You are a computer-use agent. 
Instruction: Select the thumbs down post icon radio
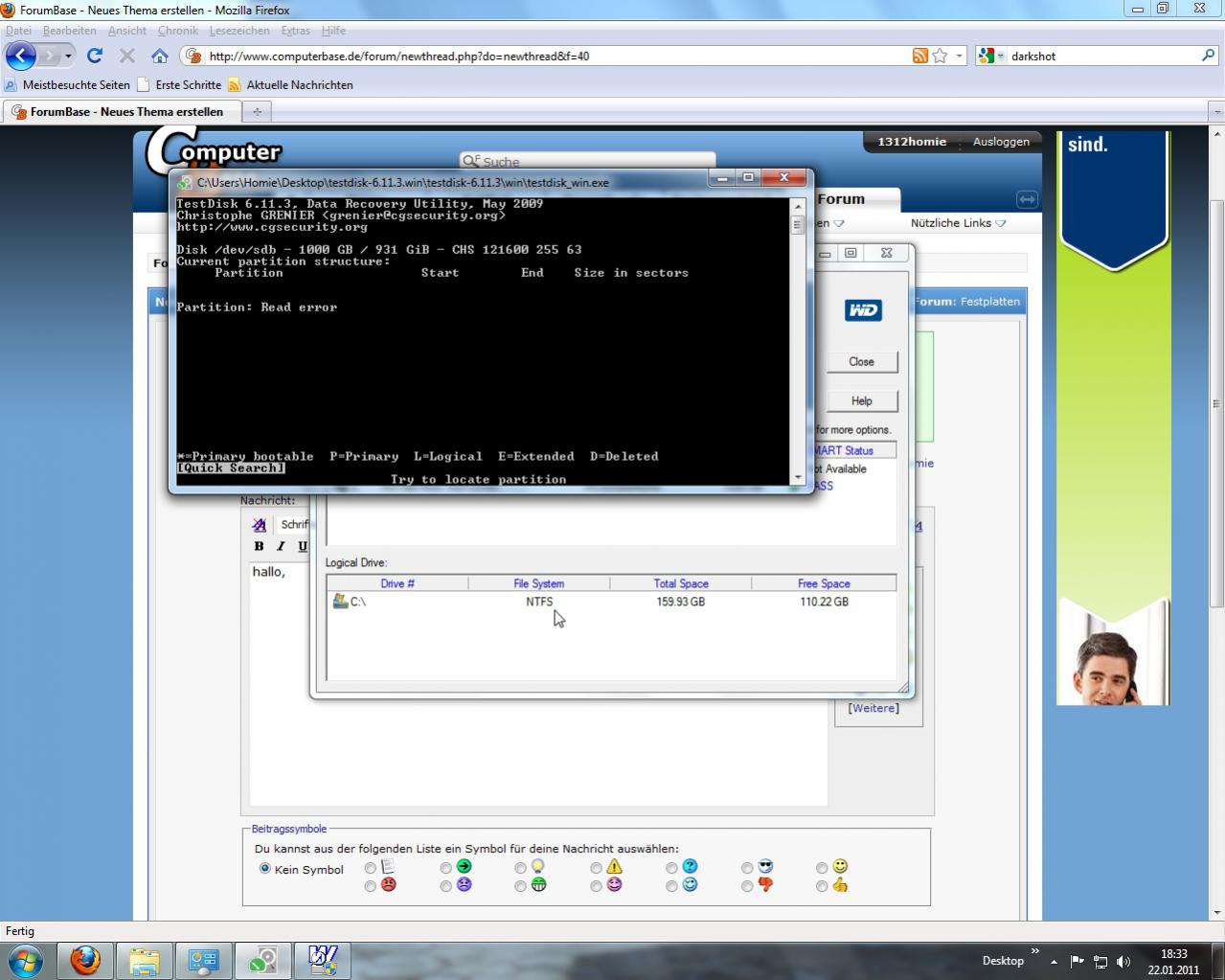pos(747,886)
